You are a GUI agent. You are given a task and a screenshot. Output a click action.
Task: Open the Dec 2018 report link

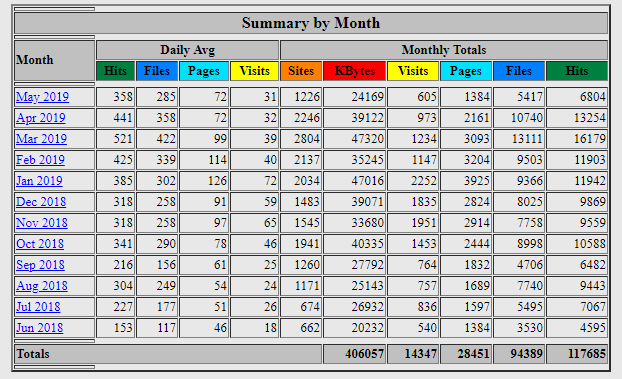[41, 202]
